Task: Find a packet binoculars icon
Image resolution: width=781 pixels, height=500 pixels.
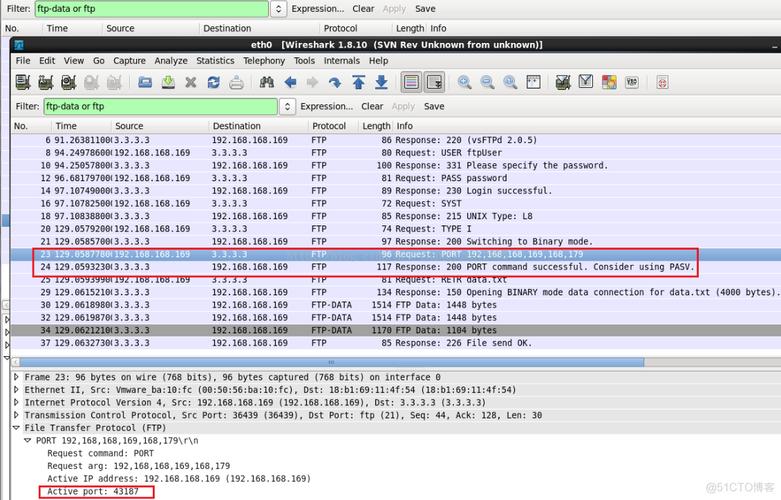Action: click(267, 82)
